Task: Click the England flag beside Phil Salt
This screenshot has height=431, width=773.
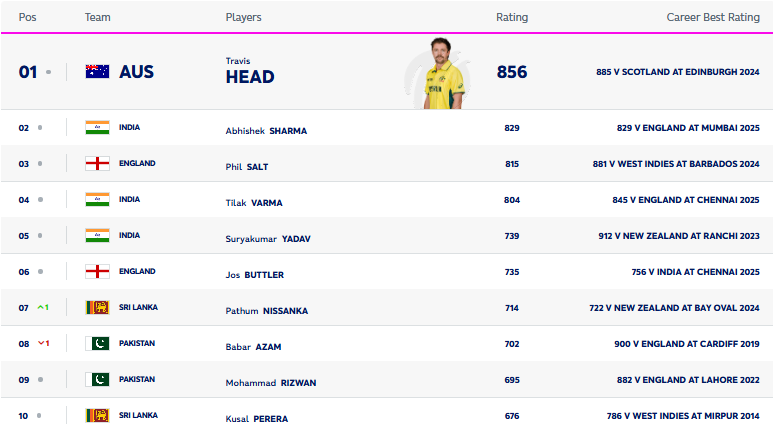Action: (x=97, y=163)
